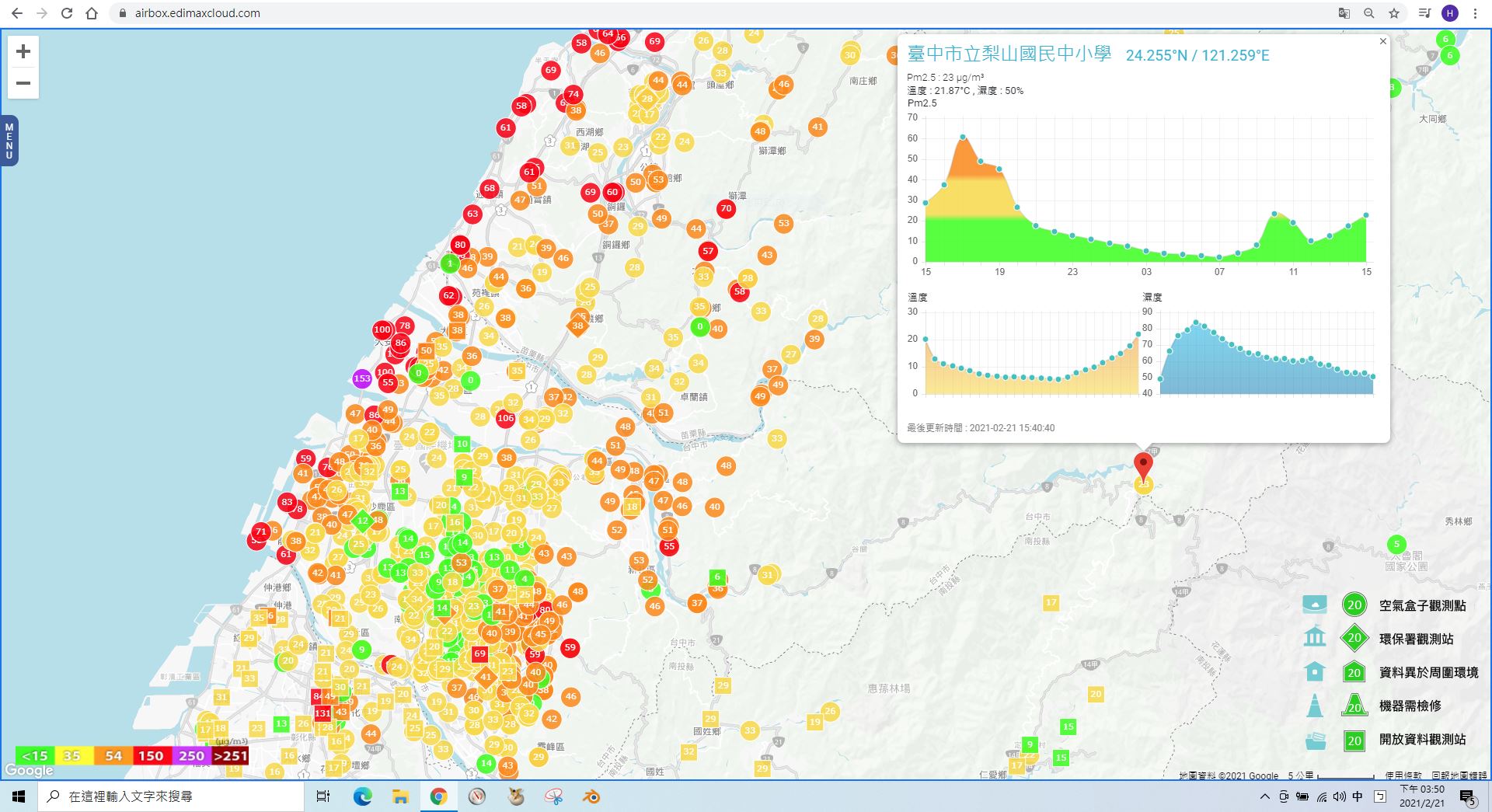This screenshot has width=1492, height=812.
Task: Click the purple 250 color scale swatch
Action: tap(191, 755)
